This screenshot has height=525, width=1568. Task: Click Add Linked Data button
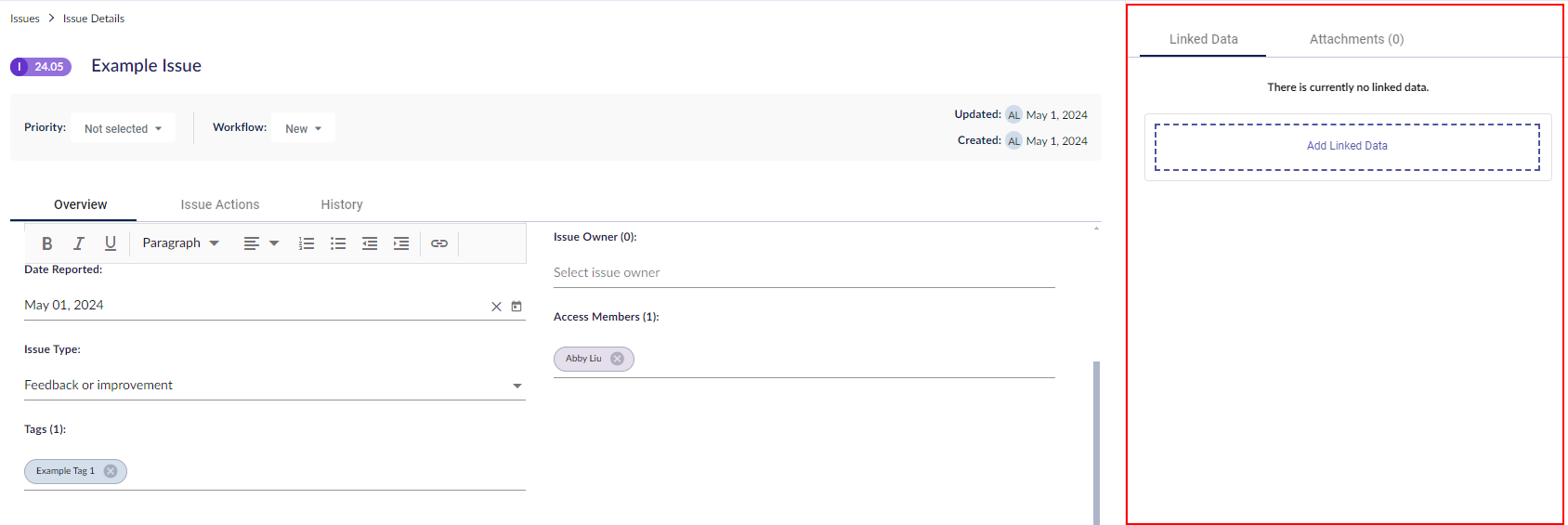click(x=1347, y=146)
